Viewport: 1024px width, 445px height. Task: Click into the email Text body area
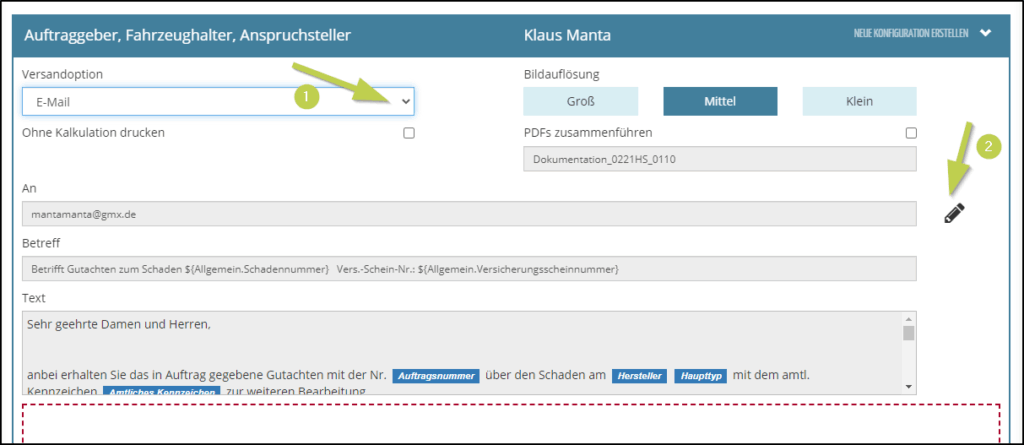(460, 345)
